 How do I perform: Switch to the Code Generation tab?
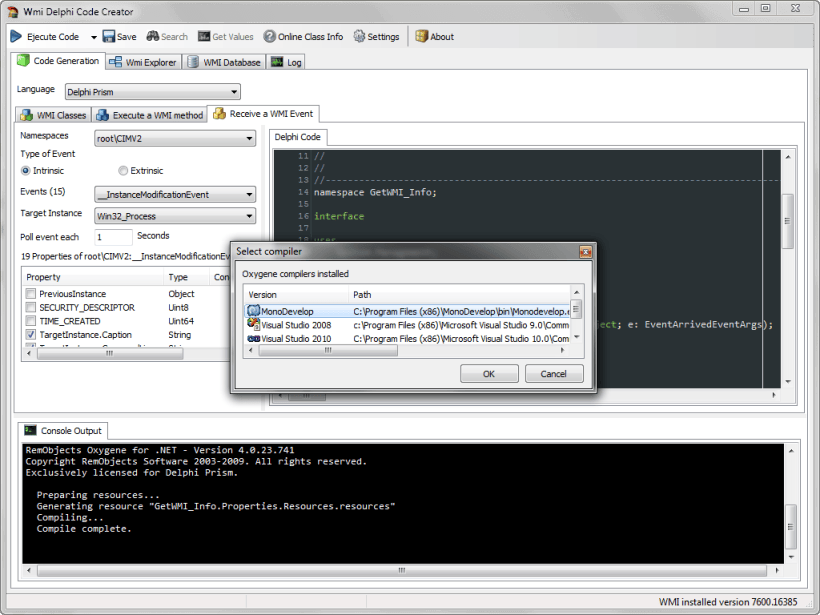(58, 61)
